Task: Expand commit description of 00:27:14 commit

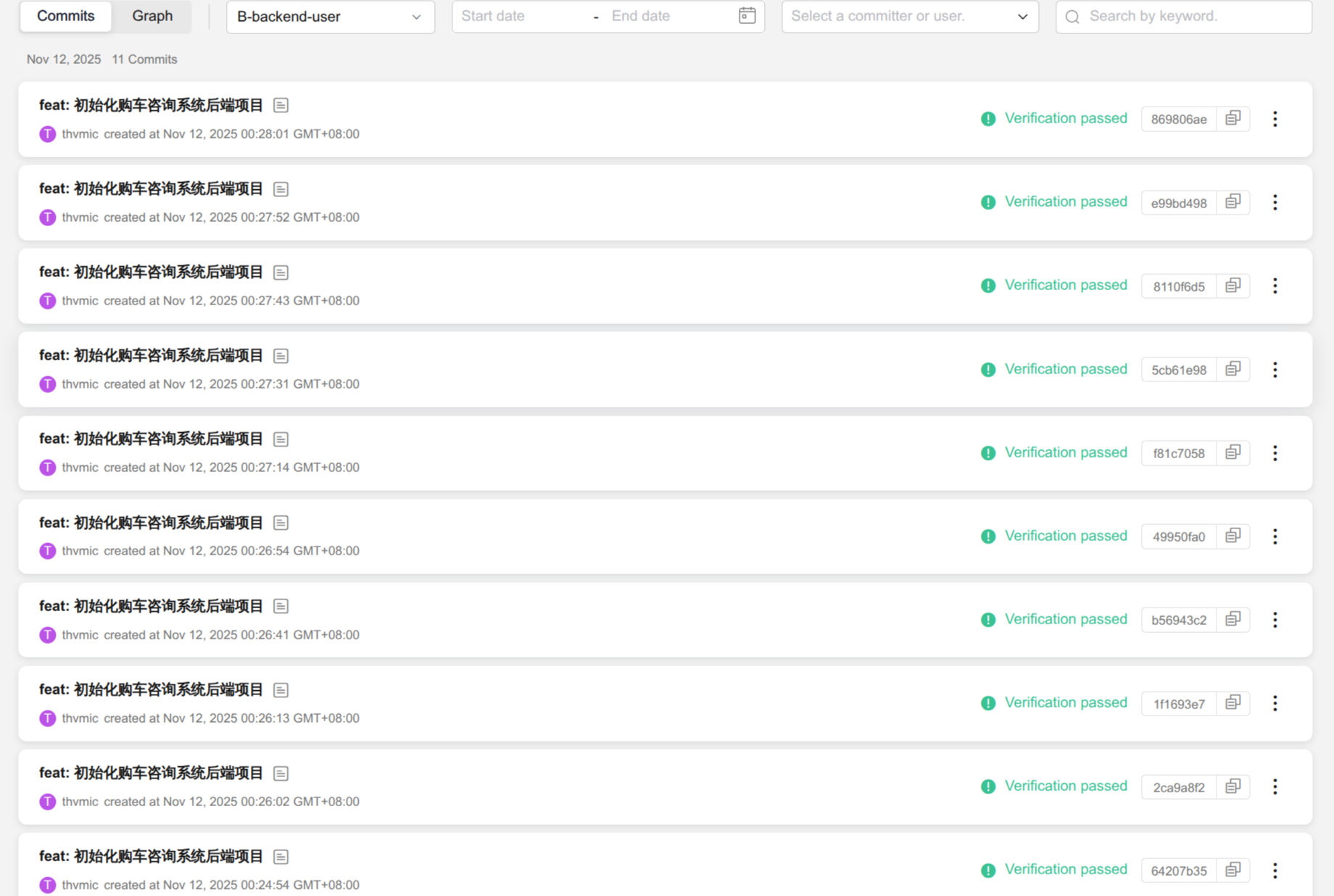Action: (281, 439)
